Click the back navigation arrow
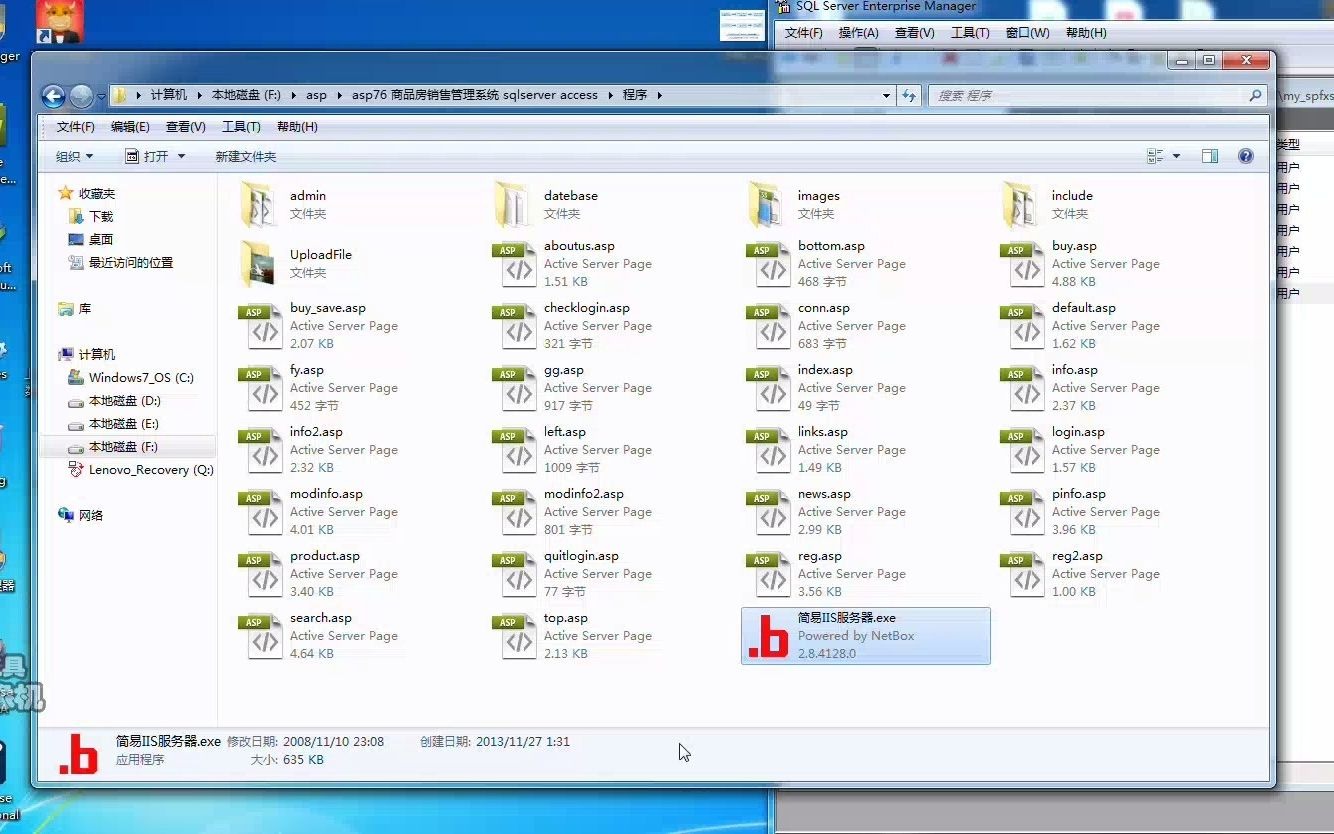This screenshot has width=1334, height=834. click(x=52, y=95)
